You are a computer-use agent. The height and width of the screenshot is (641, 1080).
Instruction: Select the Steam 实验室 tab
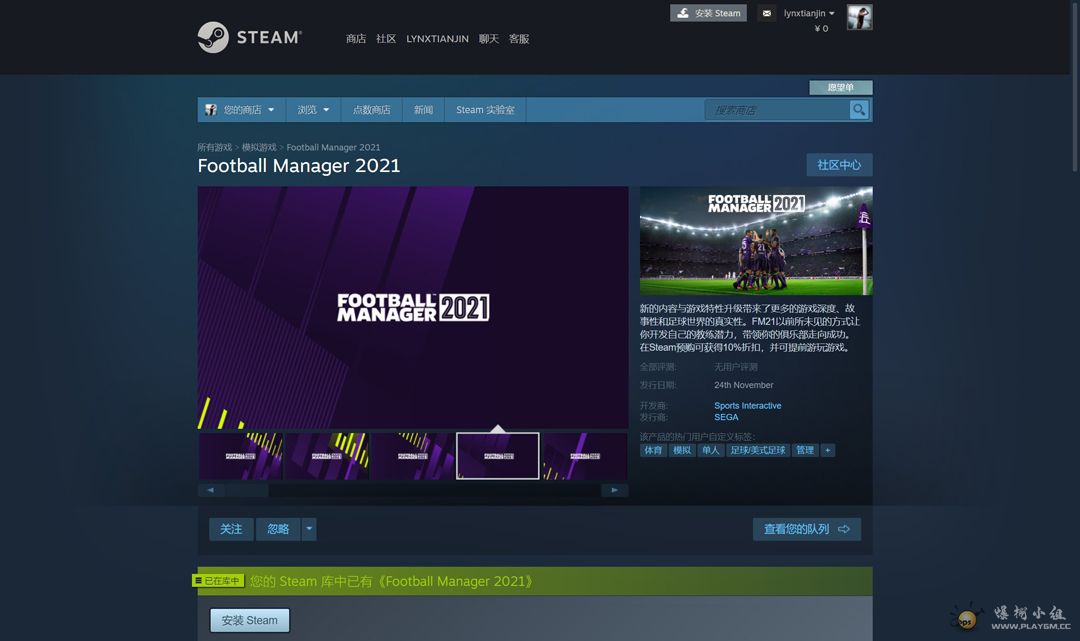[485, 109]
